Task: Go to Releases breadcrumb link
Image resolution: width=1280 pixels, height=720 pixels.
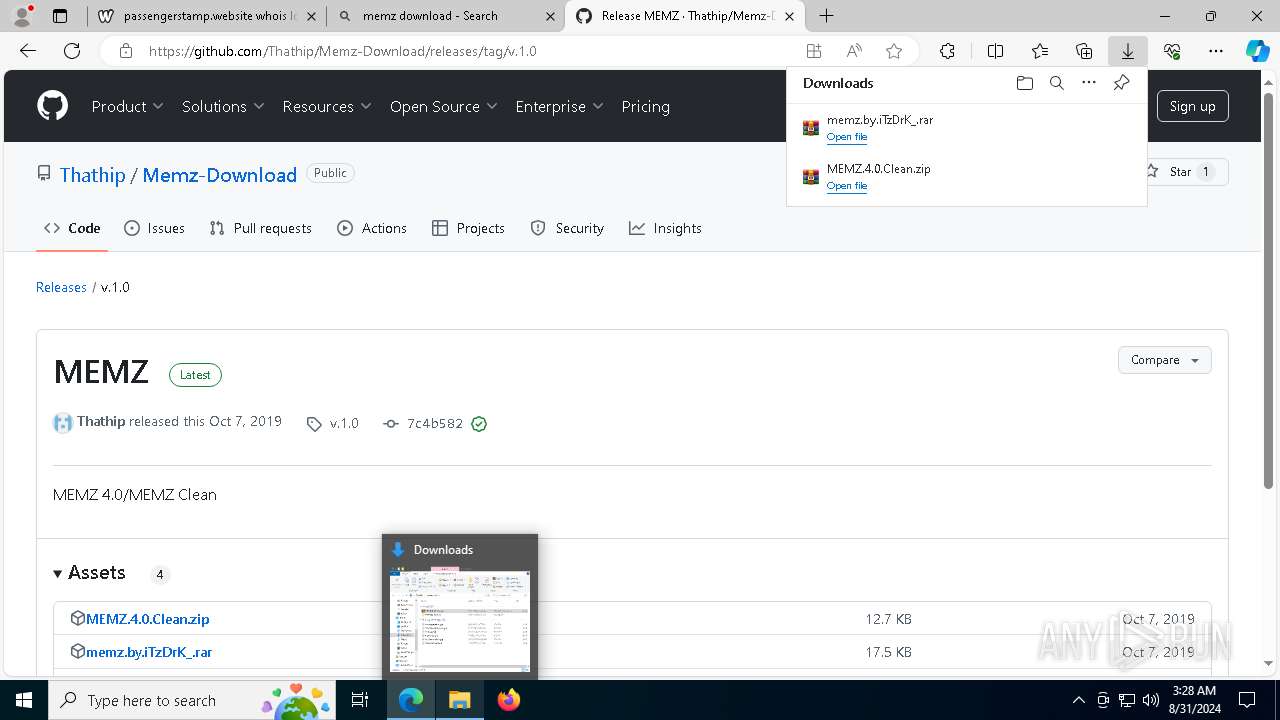Action: pyautogui.click(x=61, y=287)
